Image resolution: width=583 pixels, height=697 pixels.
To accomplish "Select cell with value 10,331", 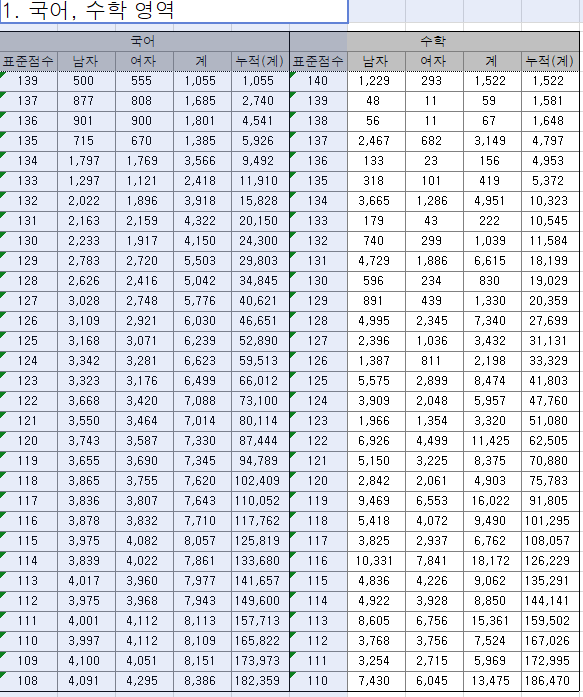I will point(376,561).
